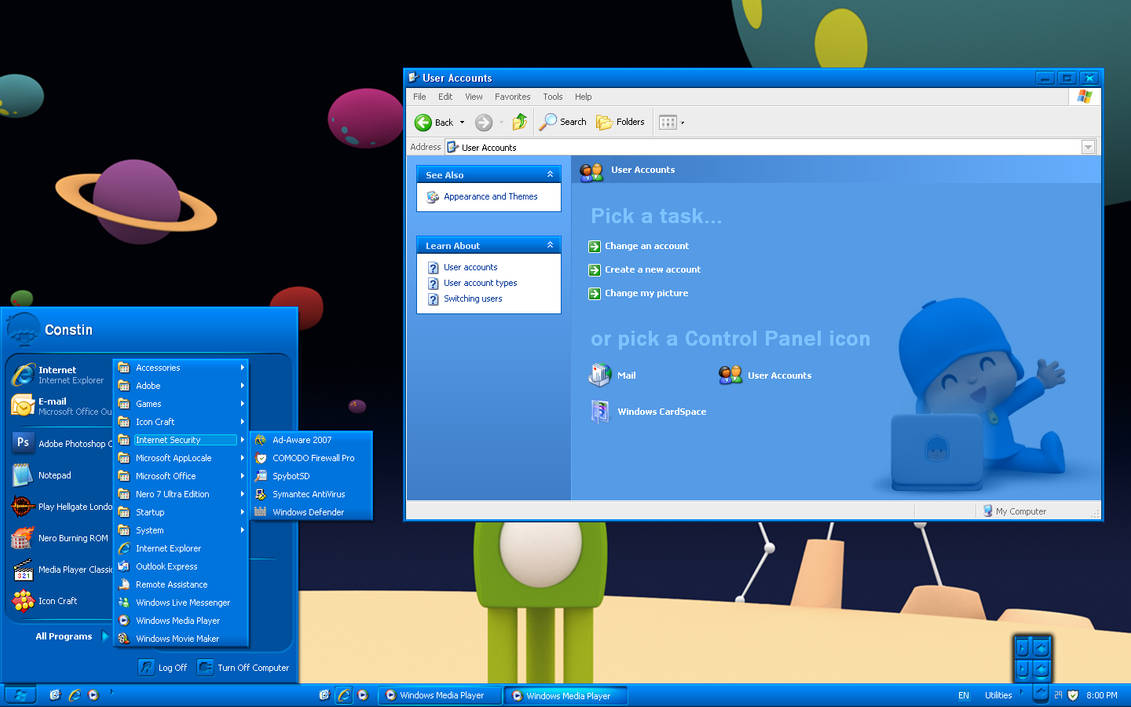The height and width of the screenshot is (707, 1131).
Task: Expand the Microsoft Office programs folder
Action: tap(181, 476)
